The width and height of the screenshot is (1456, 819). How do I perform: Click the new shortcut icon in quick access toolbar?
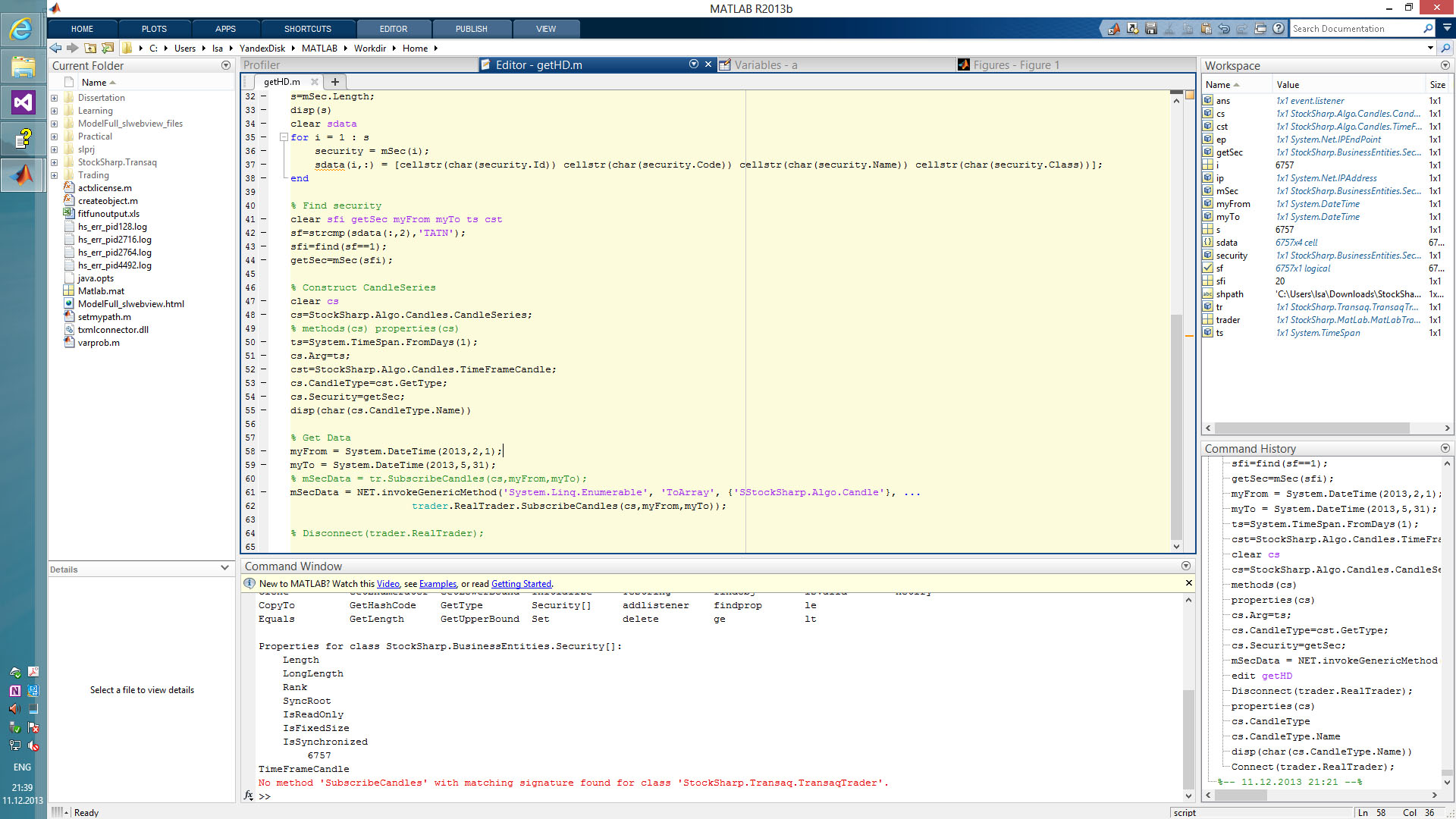[x=1132, y=29]
